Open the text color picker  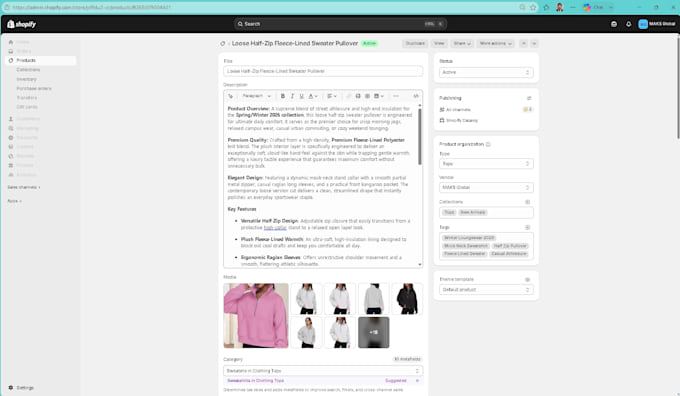[x=313, y=96]
